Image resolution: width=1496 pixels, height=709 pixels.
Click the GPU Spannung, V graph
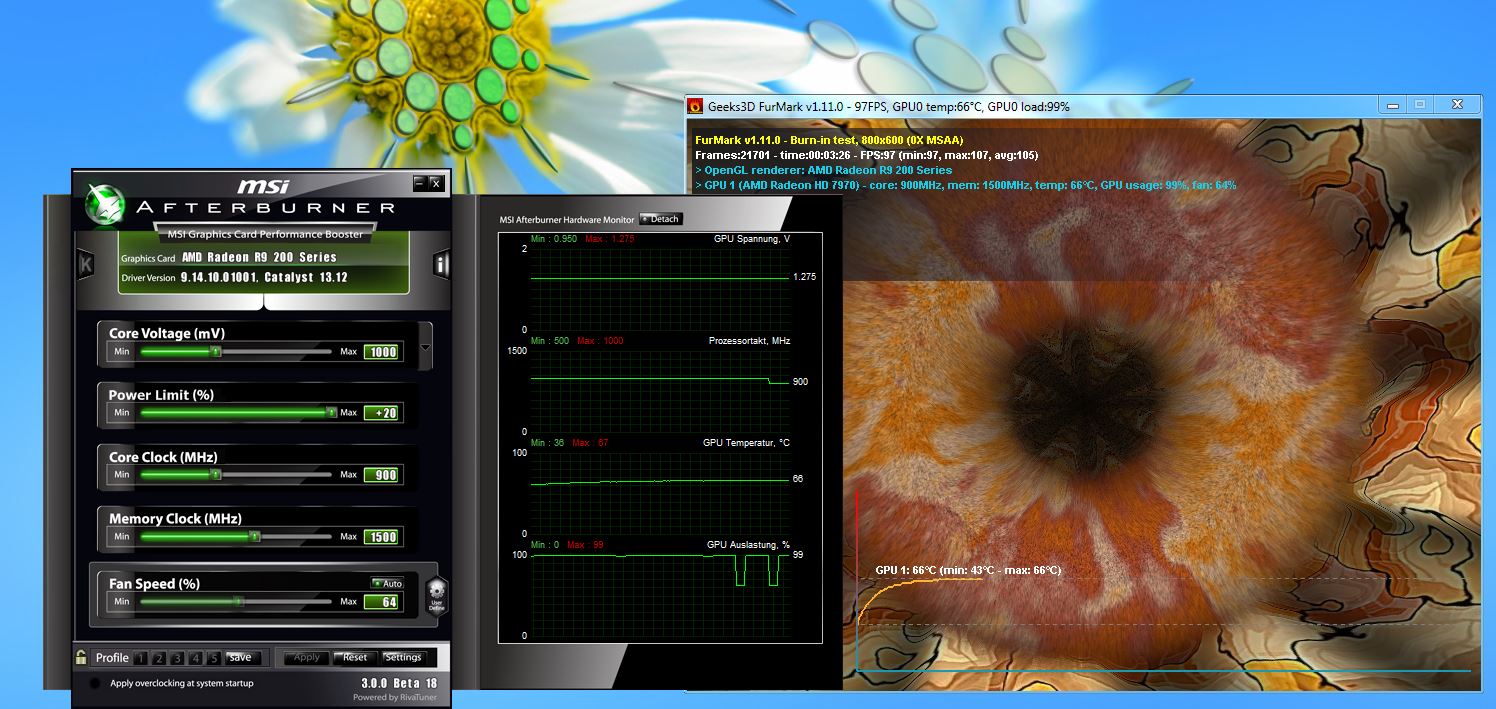[659, 288]
